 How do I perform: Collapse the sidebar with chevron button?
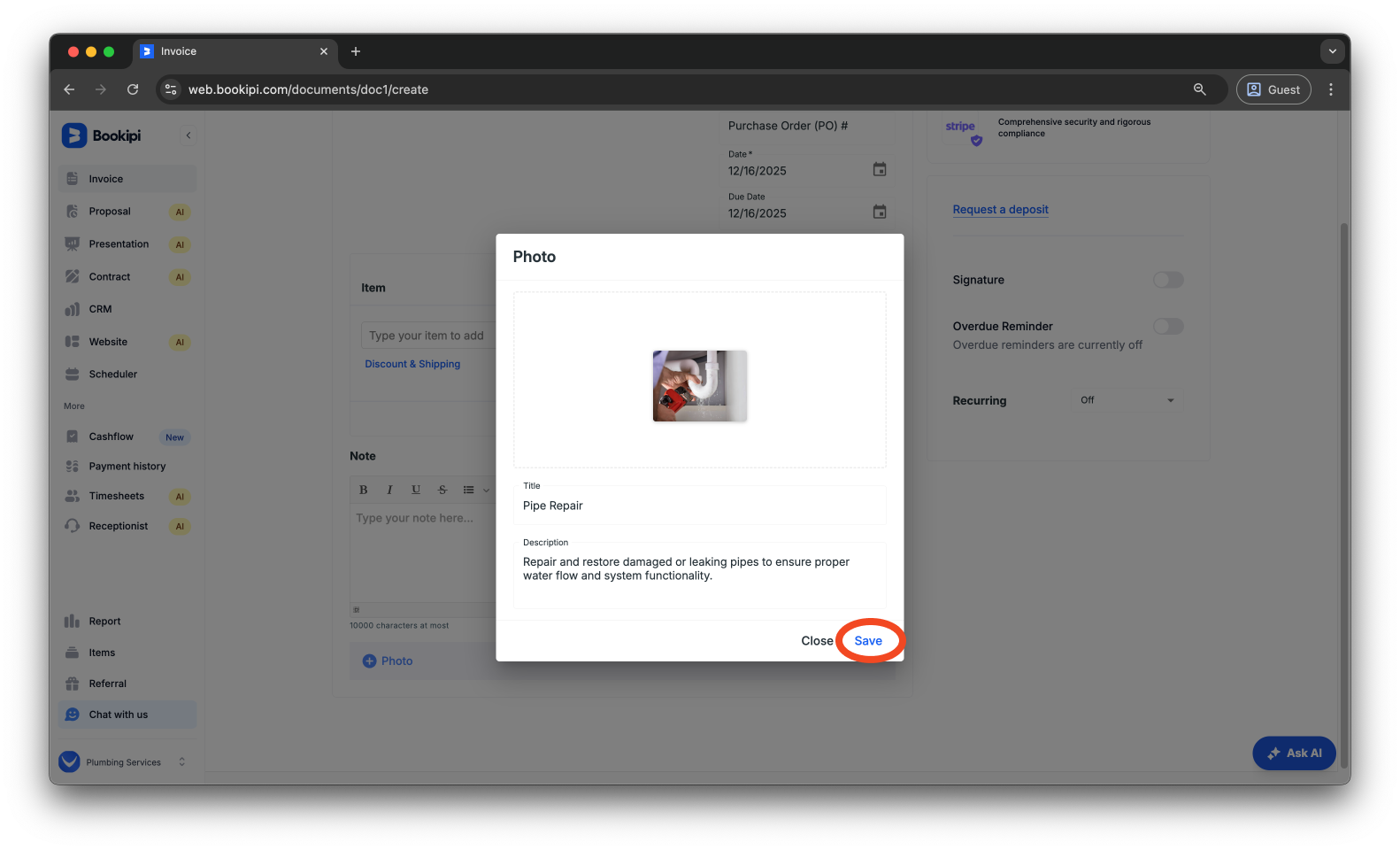pyautogui.click(x=188, y=135)
